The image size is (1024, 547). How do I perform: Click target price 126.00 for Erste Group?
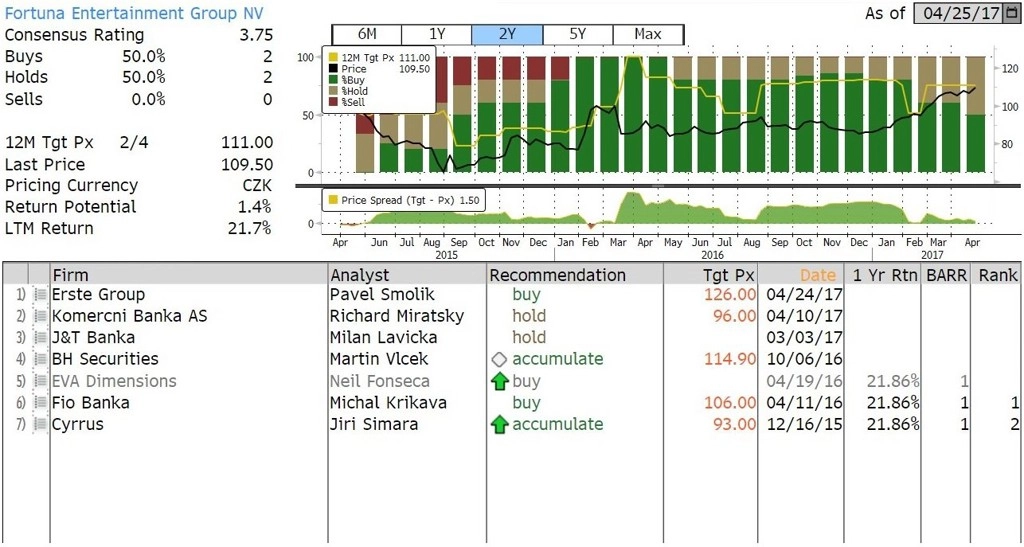pyautogui.click(x=730, y=295)
